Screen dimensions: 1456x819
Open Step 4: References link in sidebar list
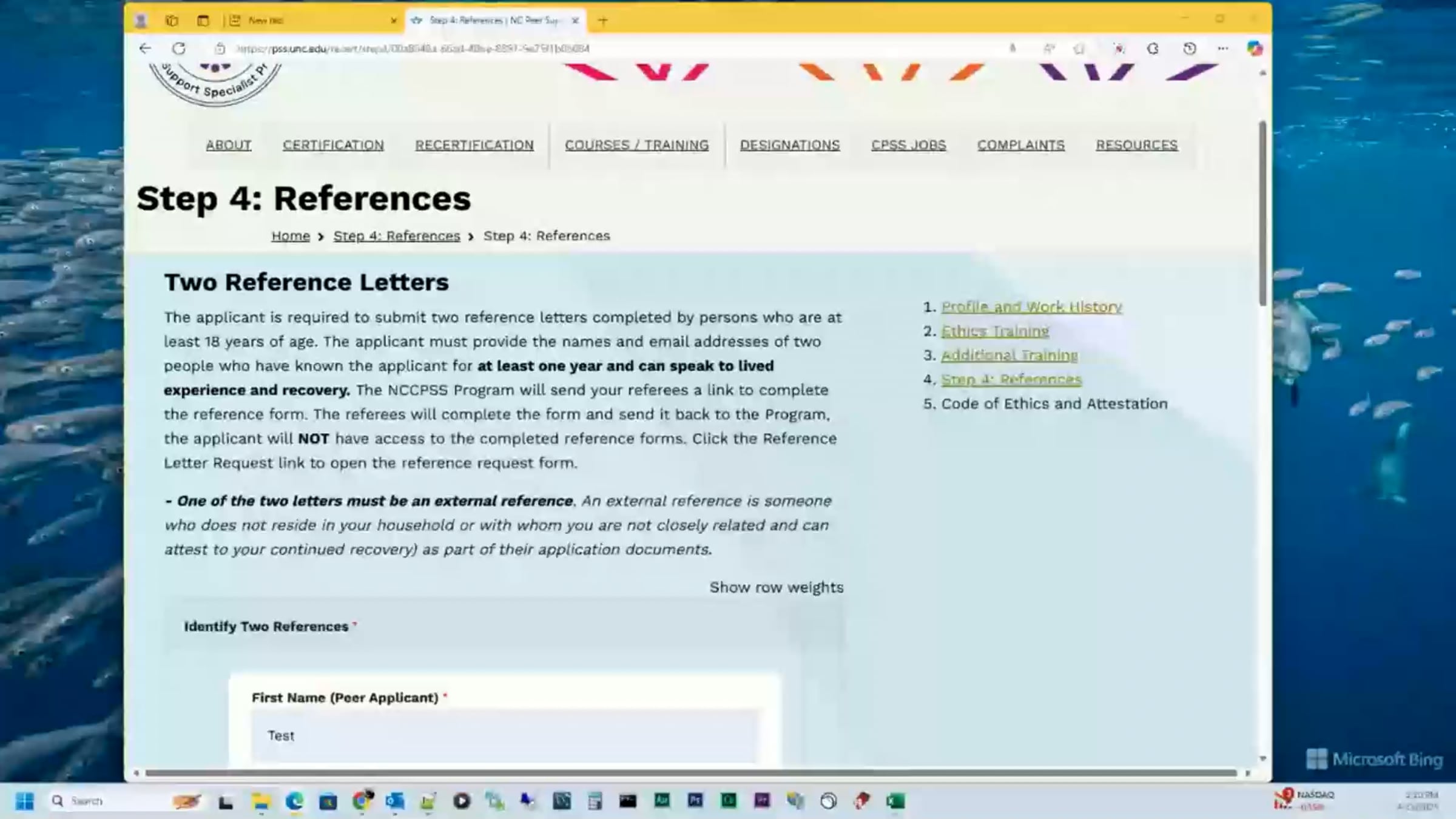click(x=1011, y=380)
